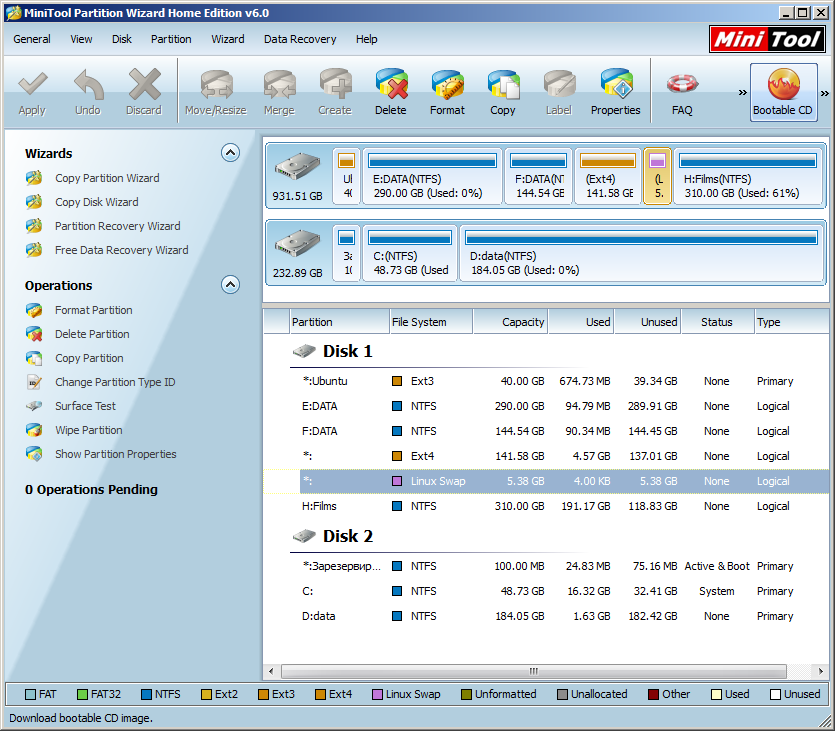Select the E:DATA row in partition list
This screenshot has width=835, height=731.
coord(546,406)
